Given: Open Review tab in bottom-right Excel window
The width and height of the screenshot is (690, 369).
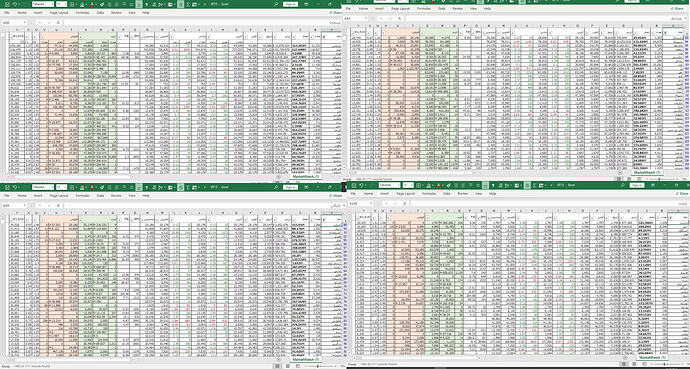Looking at the screenshot, I should point(462,194).
